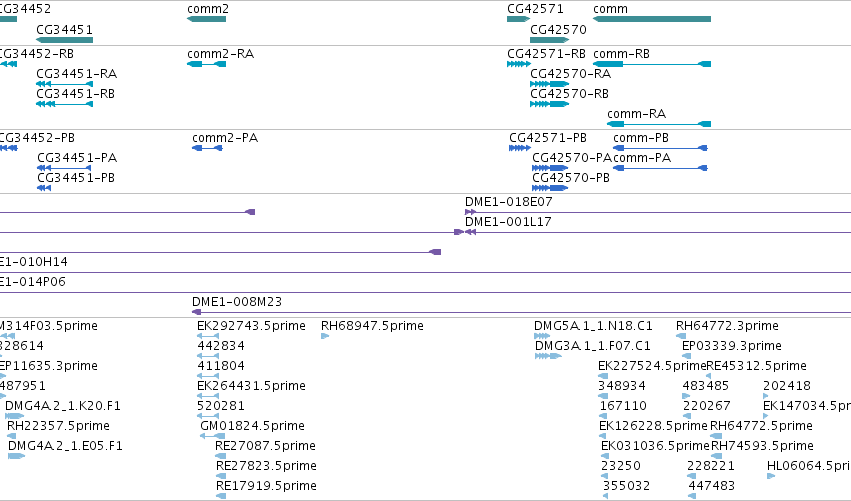Select EST RE27823.5prime

(220, 477)
